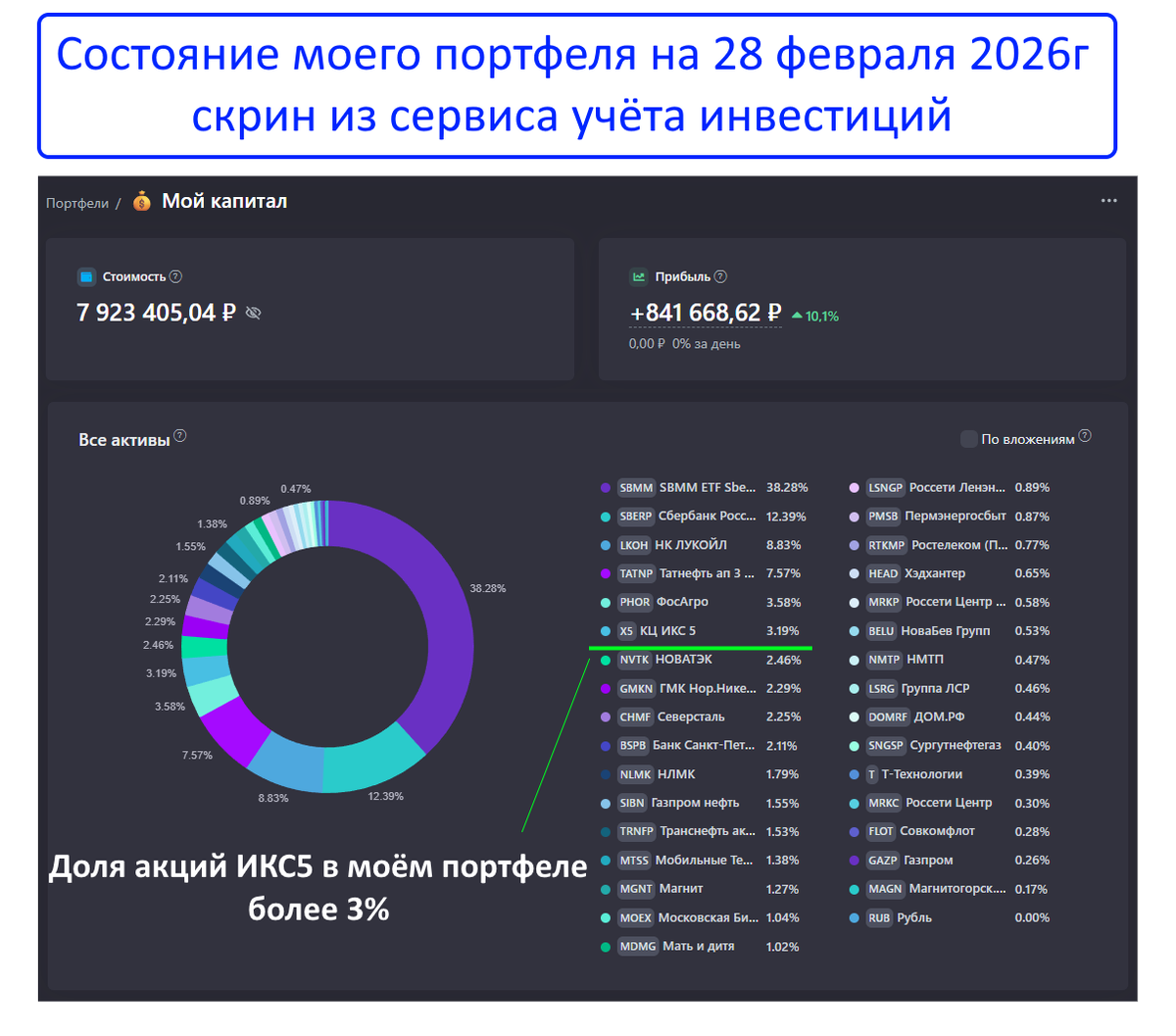Click the money bag icon beside Мой капитал

click(x=140, y=201)
